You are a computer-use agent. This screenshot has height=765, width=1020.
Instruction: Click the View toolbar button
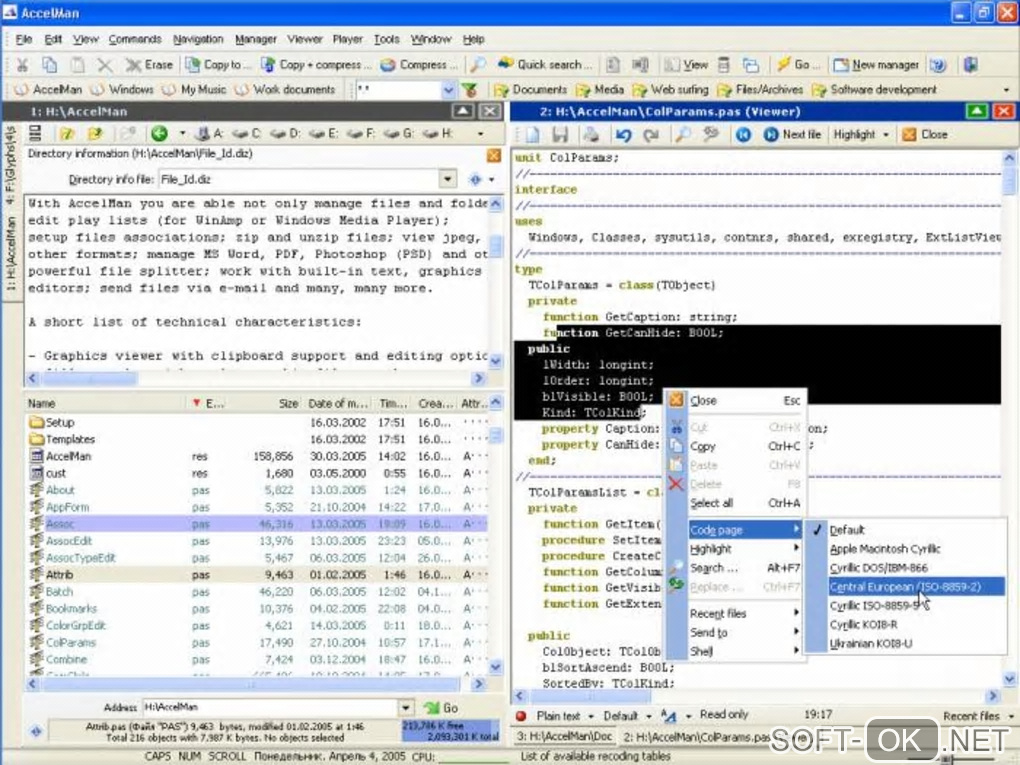tap(686, 64)
